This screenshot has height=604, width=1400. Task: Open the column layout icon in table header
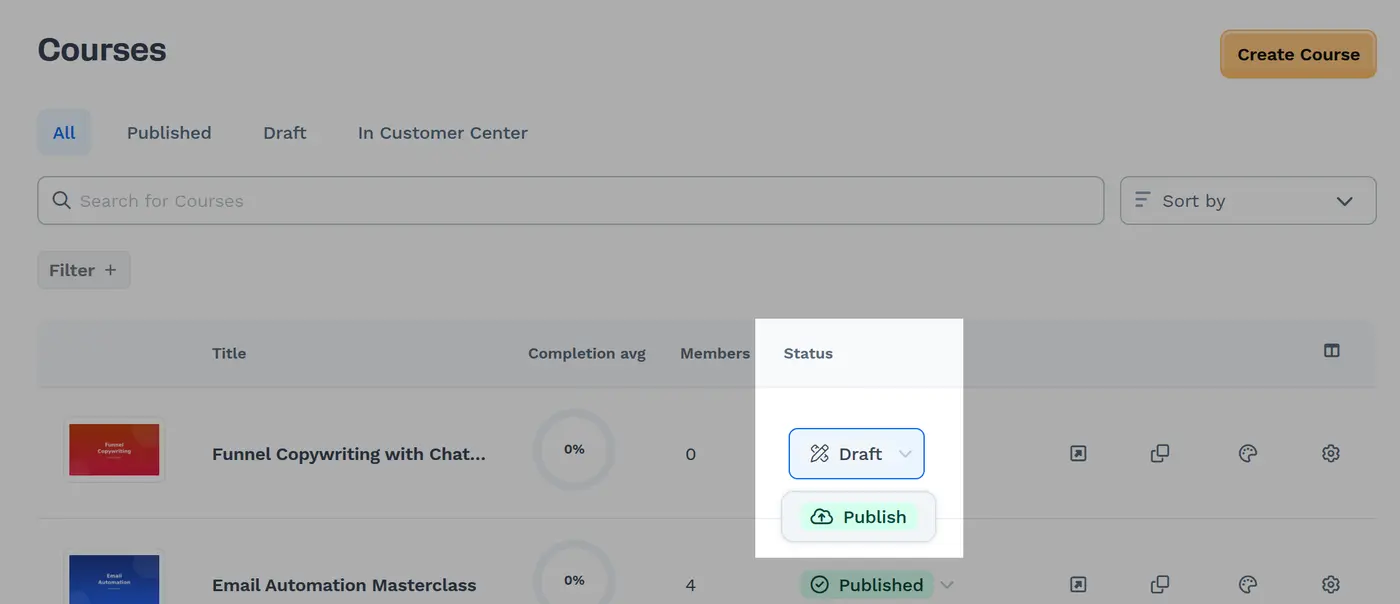coord(1331,351)
